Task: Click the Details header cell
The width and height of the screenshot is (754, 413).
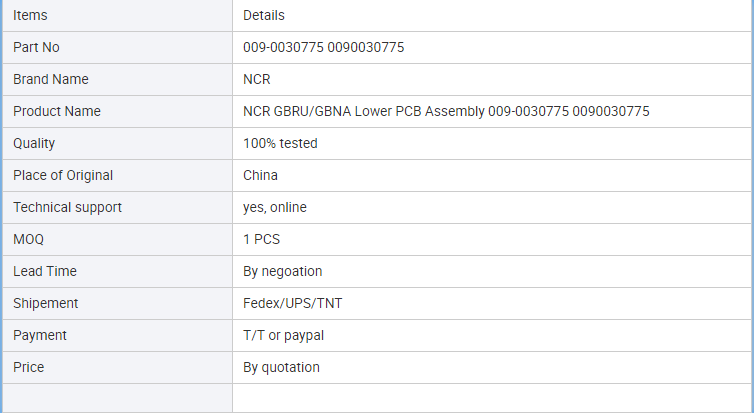Action: 492,16
